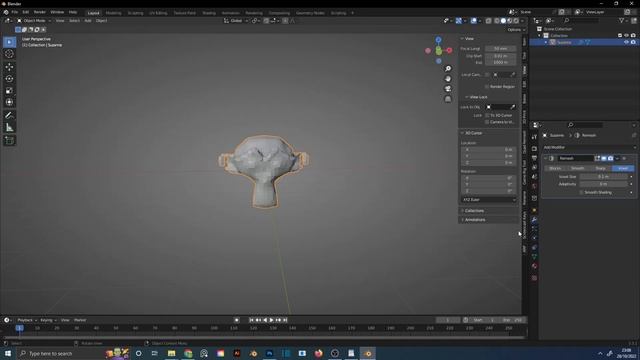The width and height of the screenshot is (640, 360).
Task: Select the Select Box tool
Action: click(9, 42)
